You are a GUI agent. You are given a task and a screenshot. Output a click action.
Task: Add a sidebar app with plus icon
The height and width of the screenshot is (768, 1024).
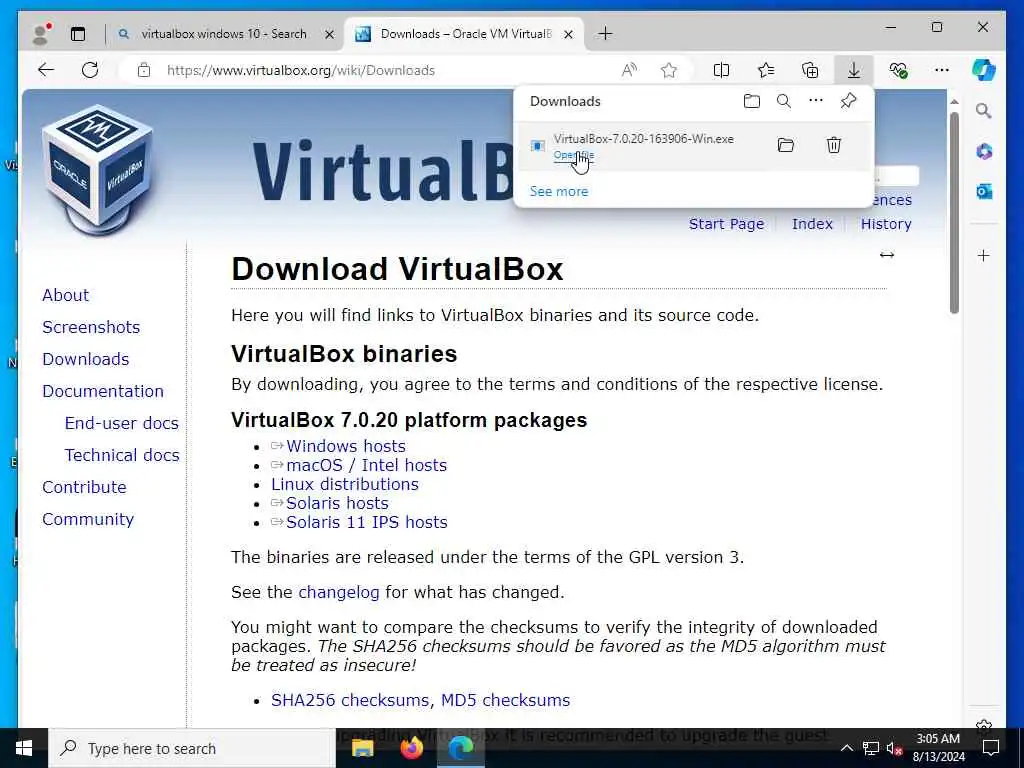[984, 255]
